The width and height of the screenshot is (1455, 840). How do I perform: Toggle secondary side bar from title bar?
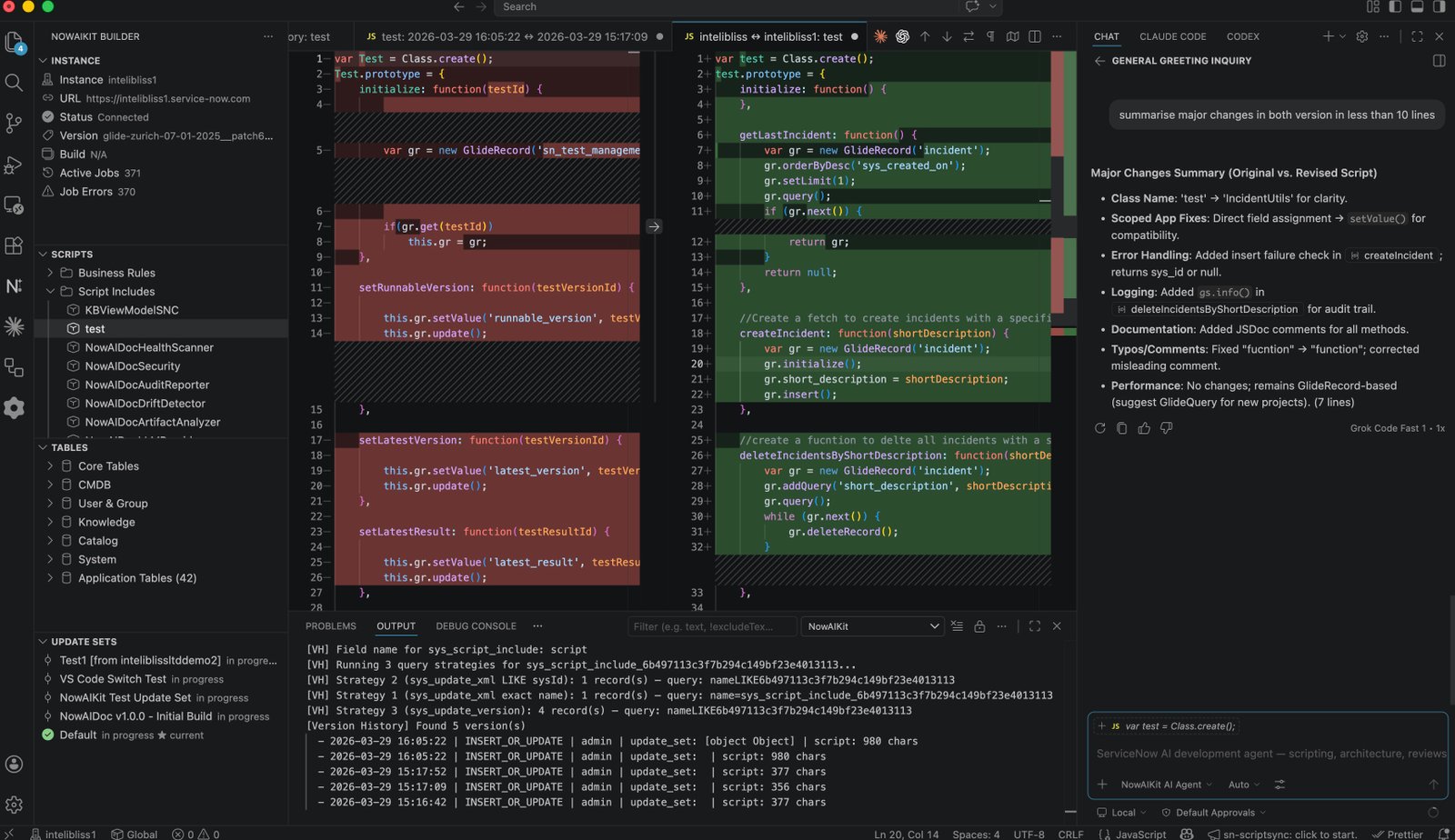(1439, 6)
